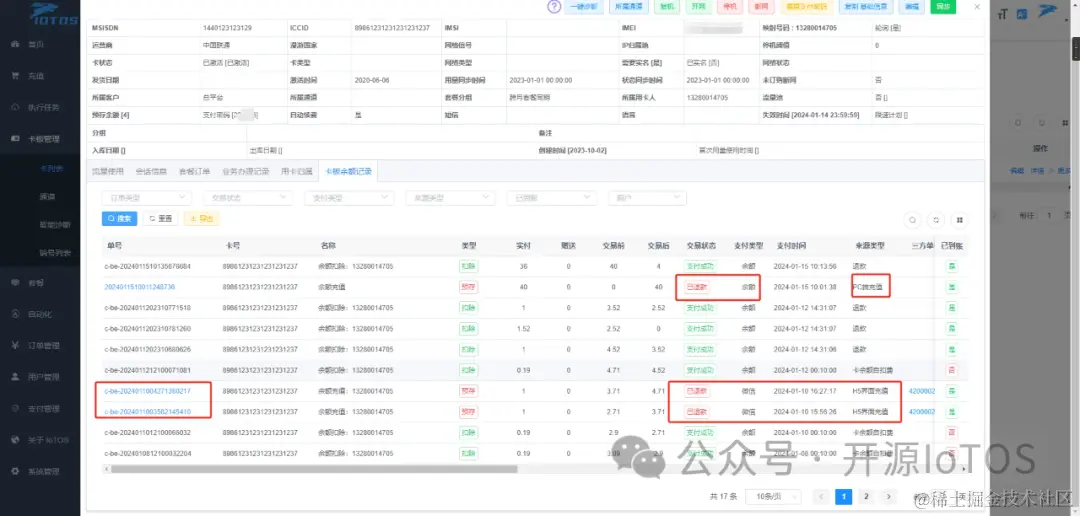Click the 支付时间 column header

791,246
